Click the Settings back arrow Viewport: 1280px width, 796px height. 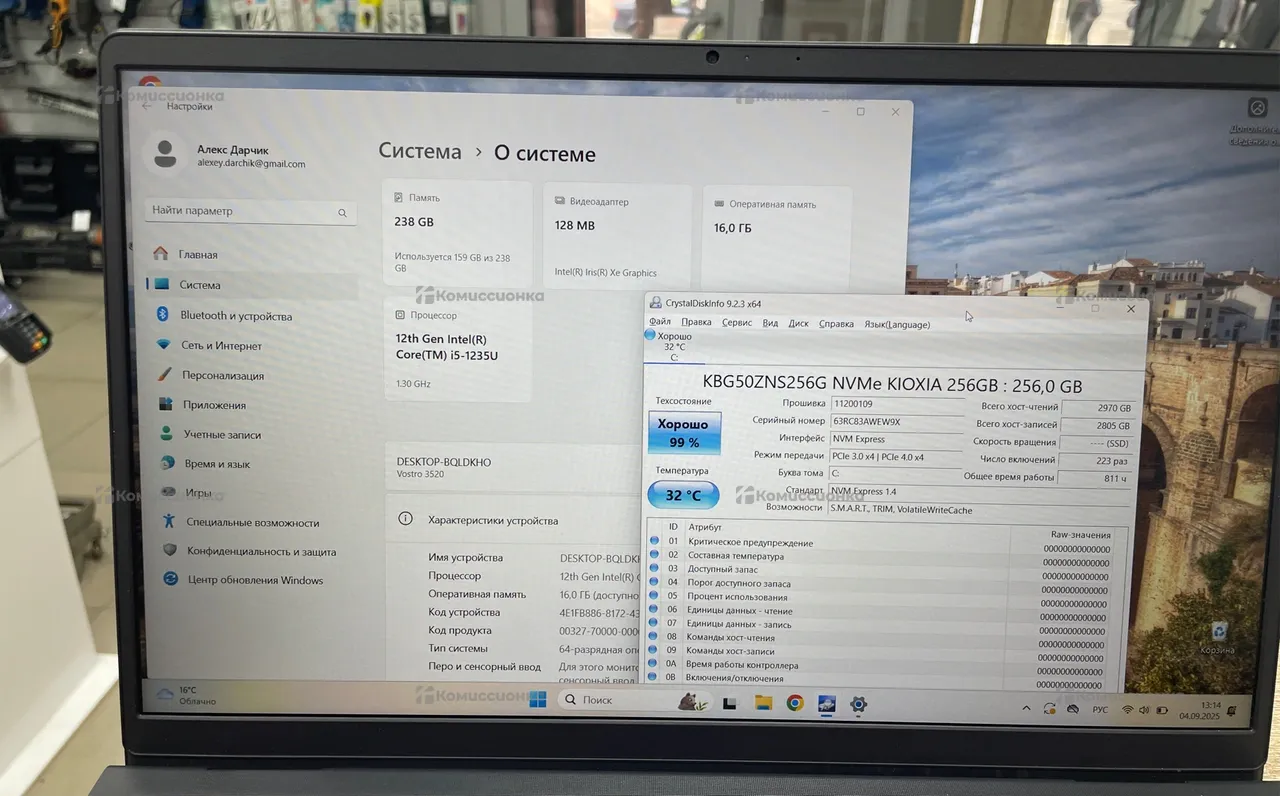coord(147,105)
